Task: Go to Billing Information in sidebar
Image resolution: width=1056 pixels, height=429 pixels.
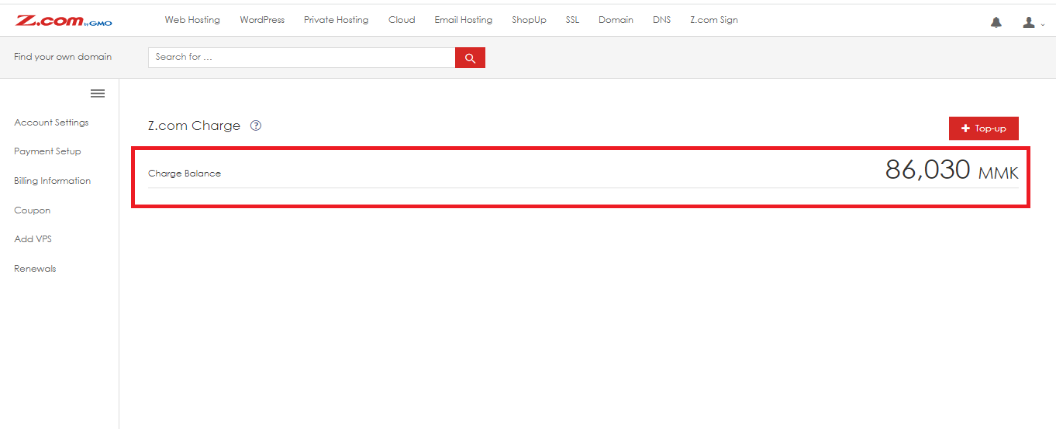Action: coord(53,181)
